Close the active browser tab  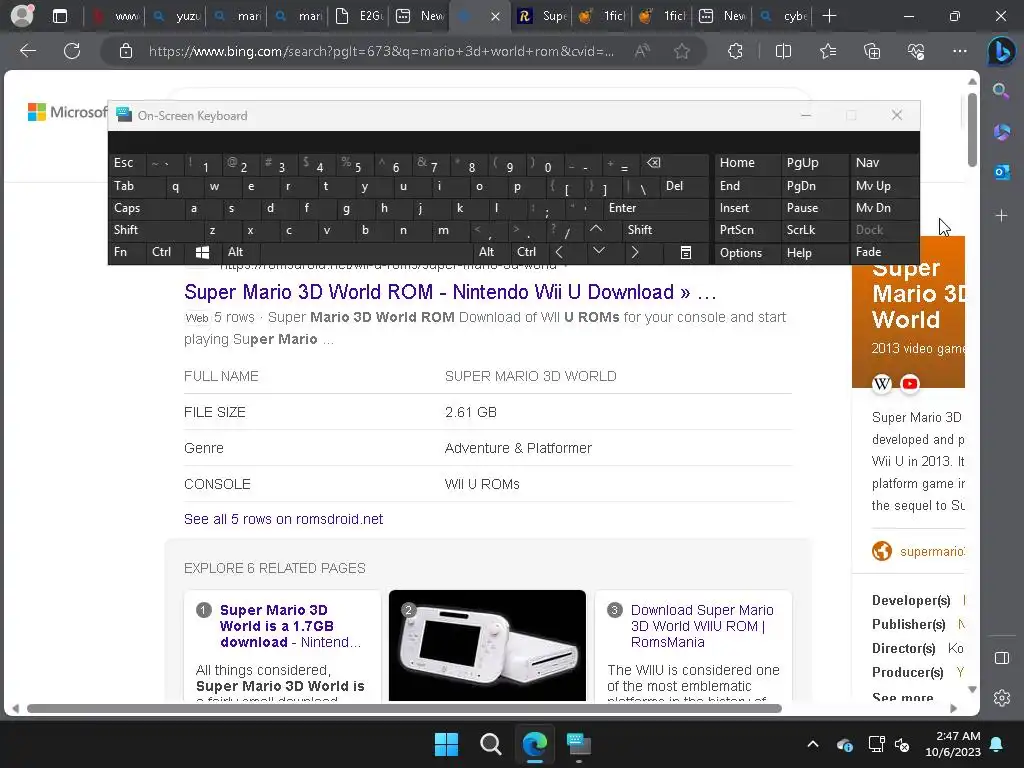pyautogui.click(x=496, y=16)
